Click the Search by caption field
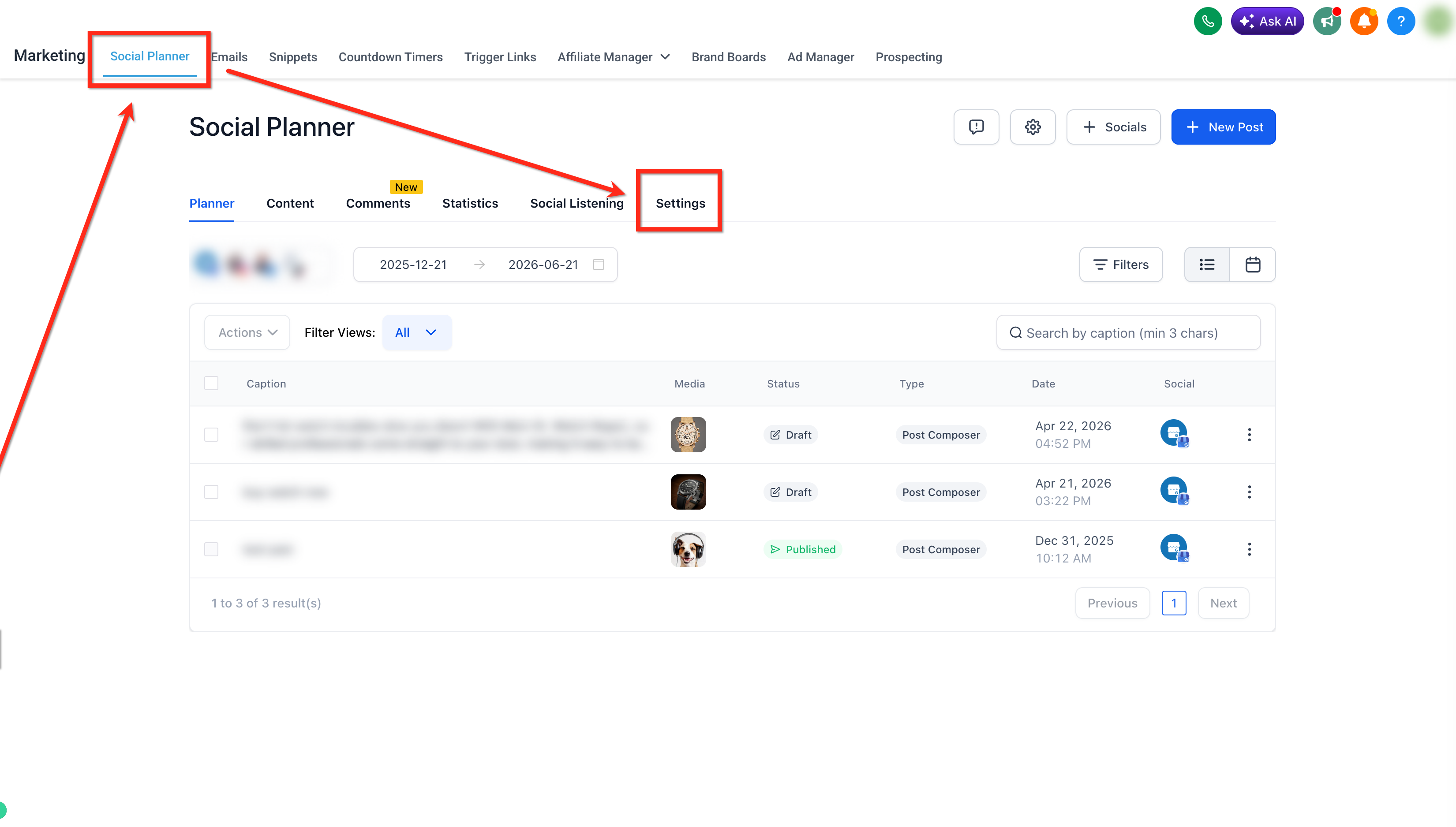Image resolution: width=1456 pixels, height=827 pixels. tap(1128, 333)
